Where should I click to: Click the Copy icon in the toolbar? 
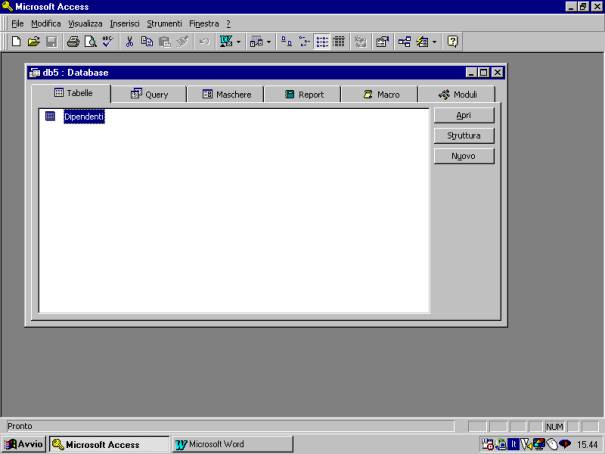pyautogui.click(x=147, y=41)
